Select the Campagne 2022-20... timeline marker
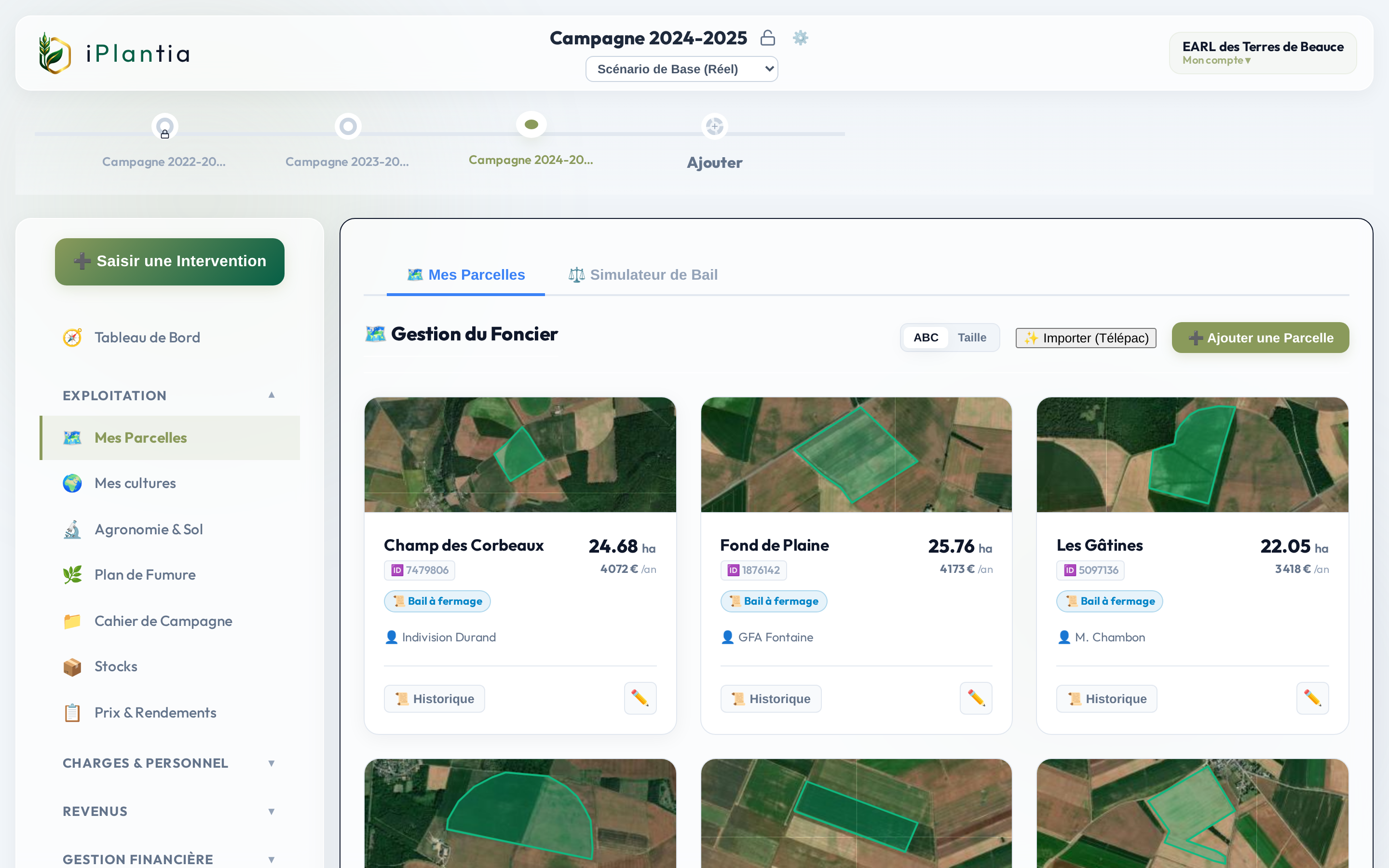 165,127
